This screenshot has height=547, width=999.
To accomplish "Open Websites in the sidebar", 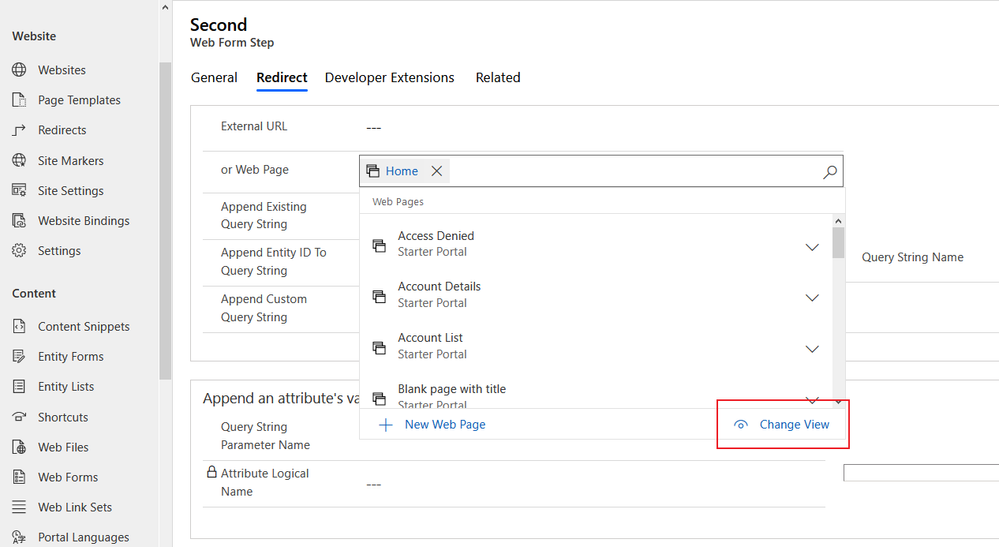I will pyautogui.click(x=61, y=70).
